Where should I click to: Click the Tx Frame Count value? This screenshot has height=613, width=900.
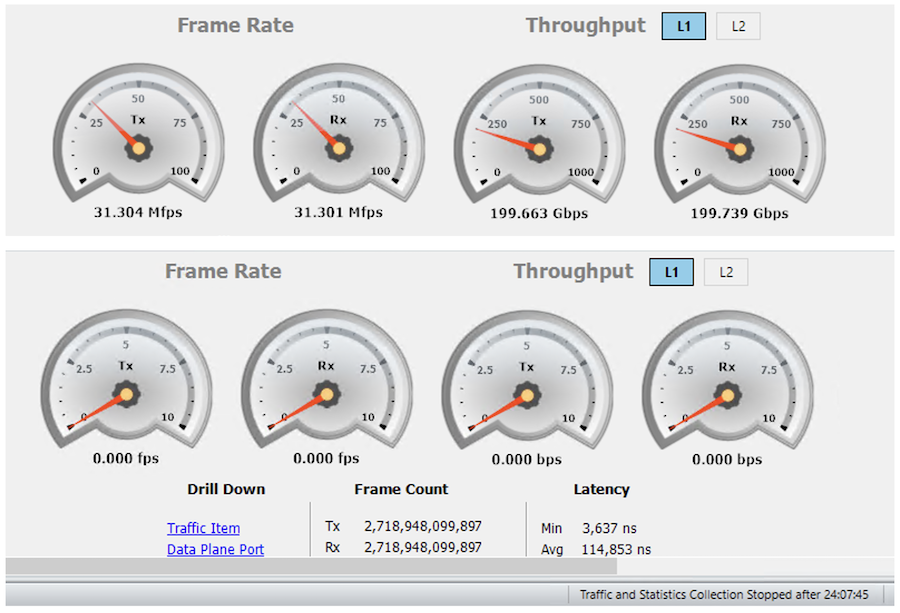click(x=421, y=525)
